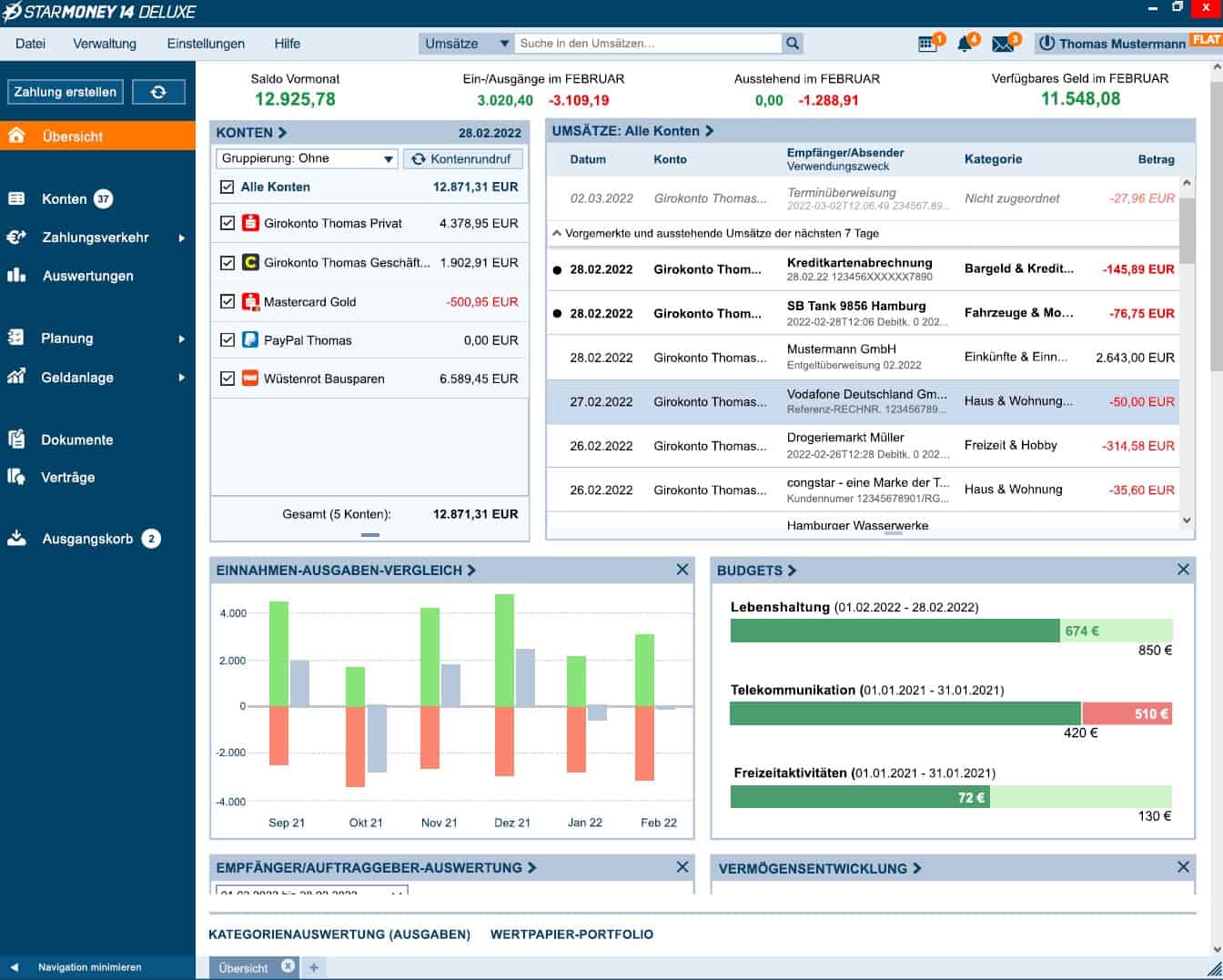Viewport: 1223px width, 980px height.
Task: Open the calendar icon in top bar
Action: (927, 44)
